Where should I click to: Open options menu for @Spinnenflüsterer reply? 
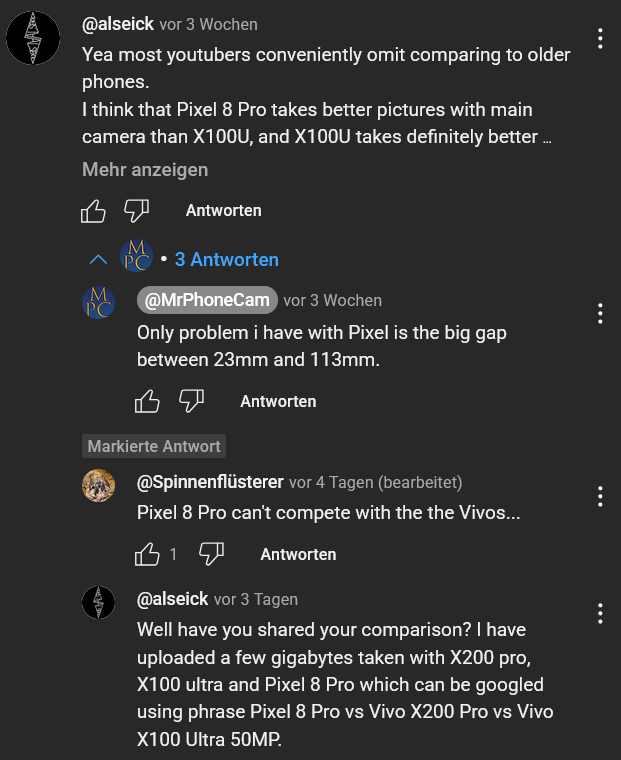pos(600,496)
